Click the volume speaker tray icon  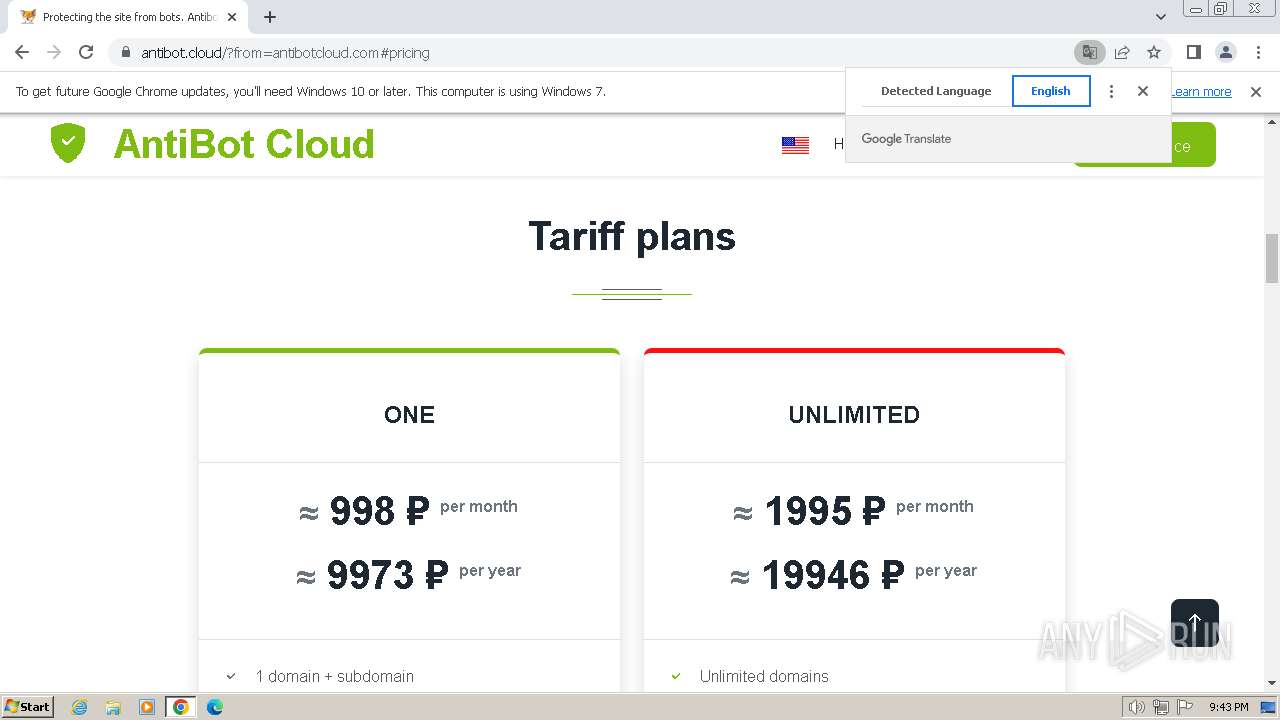1137,707
